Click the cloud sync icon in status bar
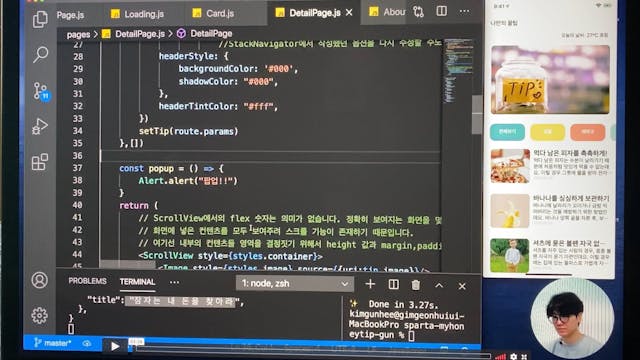This screenshot has height=360, width=640. tap(87, 344)
